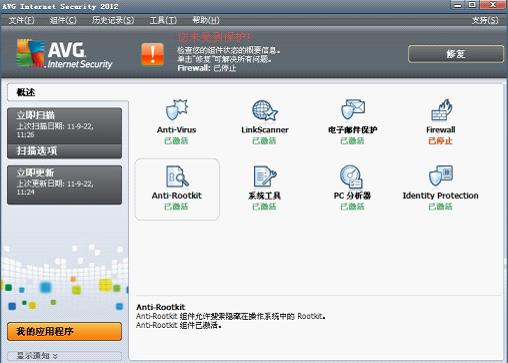This screenshot has width=508, height=363.
Task: Click the orange warning exclamation icon
Action: [153, 54]
